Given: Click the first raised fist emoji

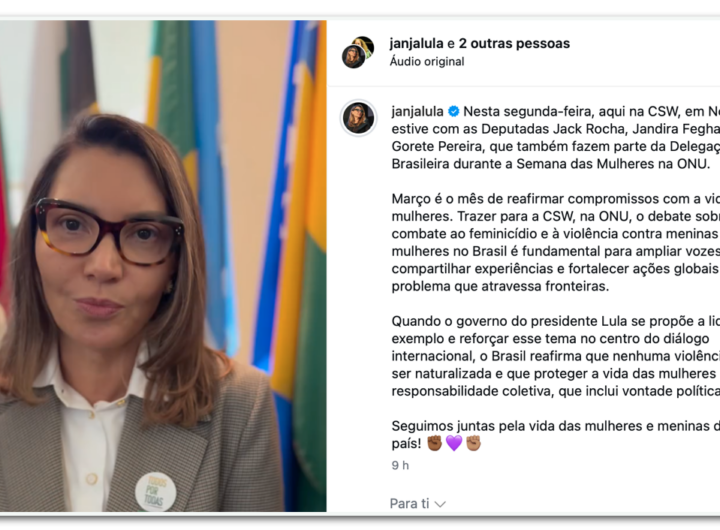Looking at the screenshot, I should (434, 443).
